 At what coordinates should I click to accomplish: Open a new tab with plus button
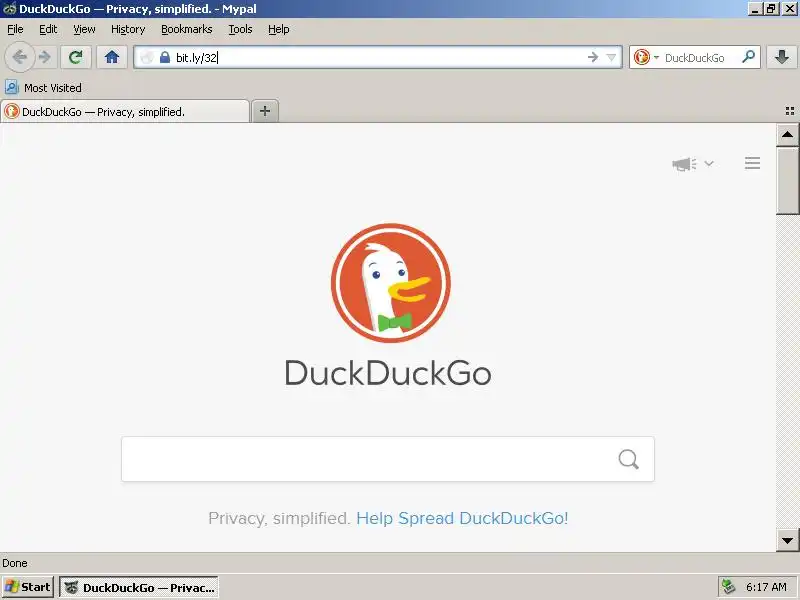click(265, 111)
